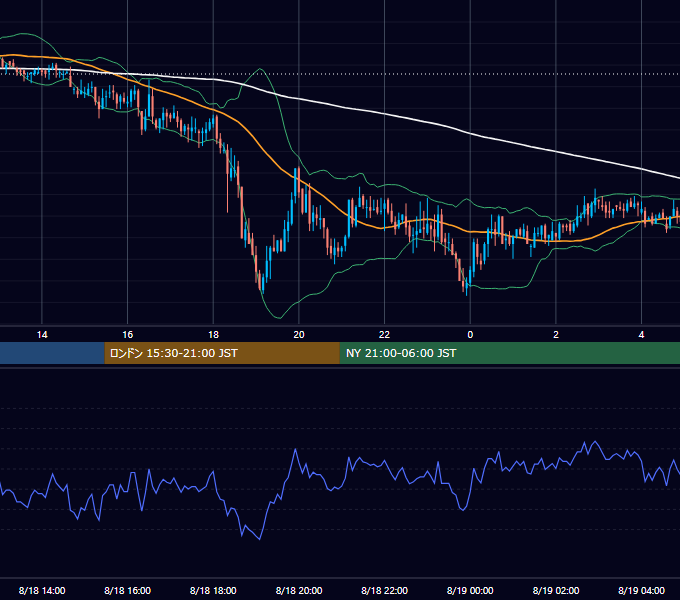Click the 2 hour axis label
This screenshot has width=680, height=600.
tap(556, 335)
